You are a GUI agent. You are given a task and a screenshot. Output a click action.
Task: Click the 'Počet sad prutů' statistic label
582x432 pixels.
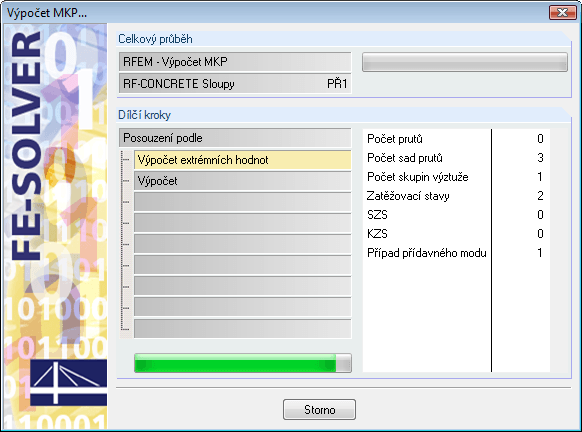click(x=405, y=158)
